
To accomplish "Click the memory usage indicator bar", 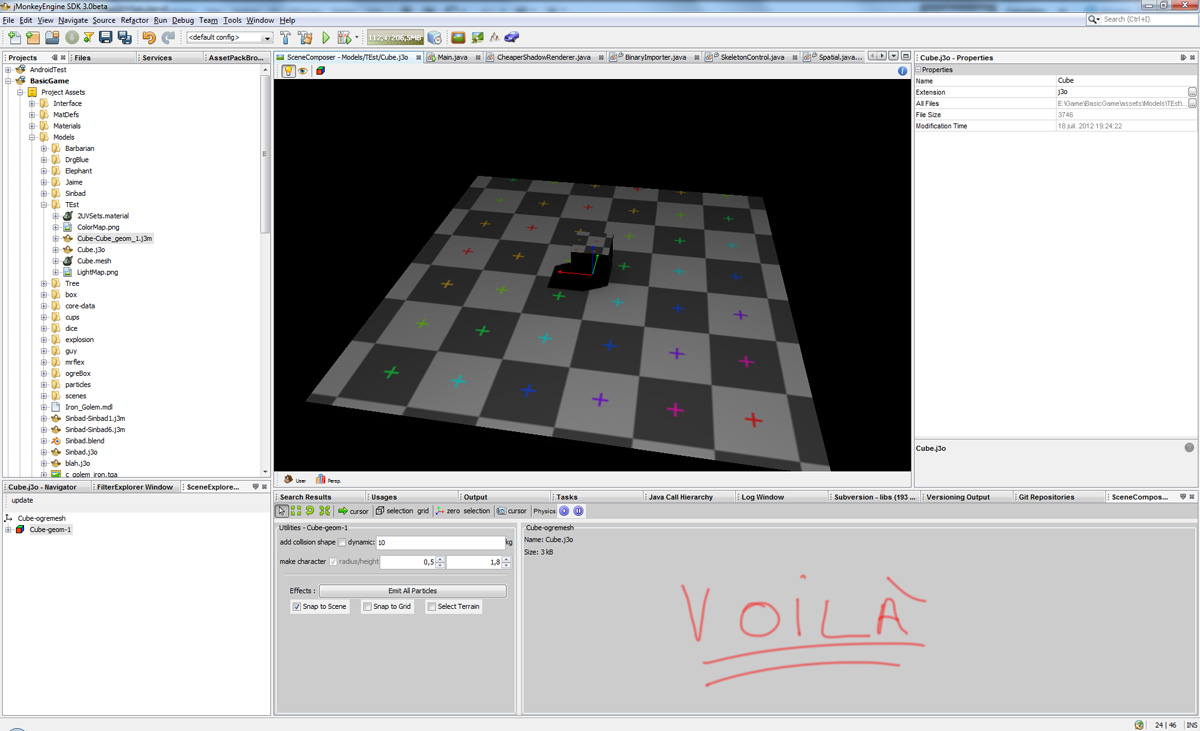I will pos(395,38).
